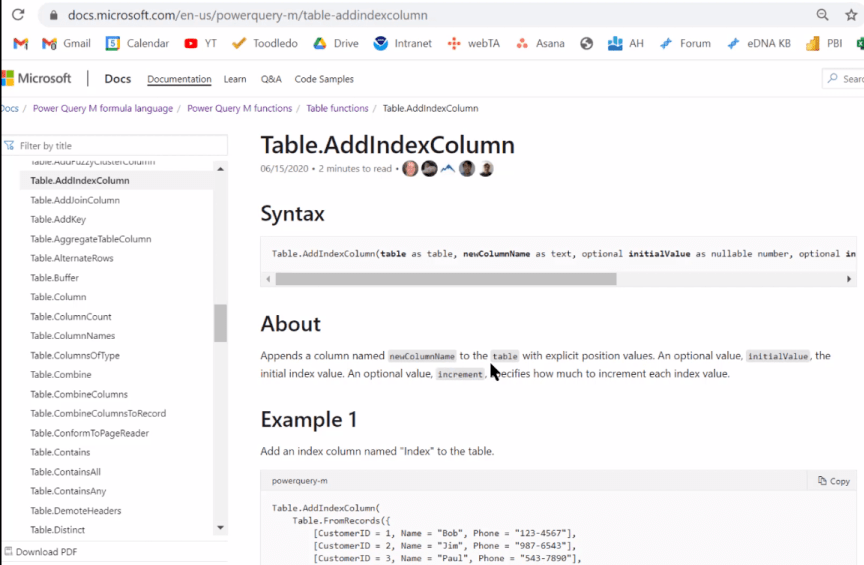Open the first Gmail M bookmark icon
864x565 pixels.
point(20,44)
